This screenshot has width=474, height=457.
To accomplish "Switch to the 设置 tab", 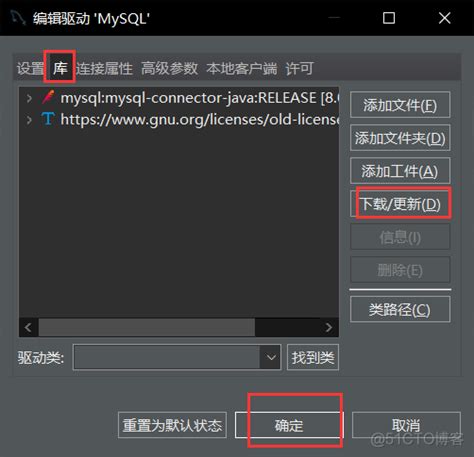I will tap(30, 68).
